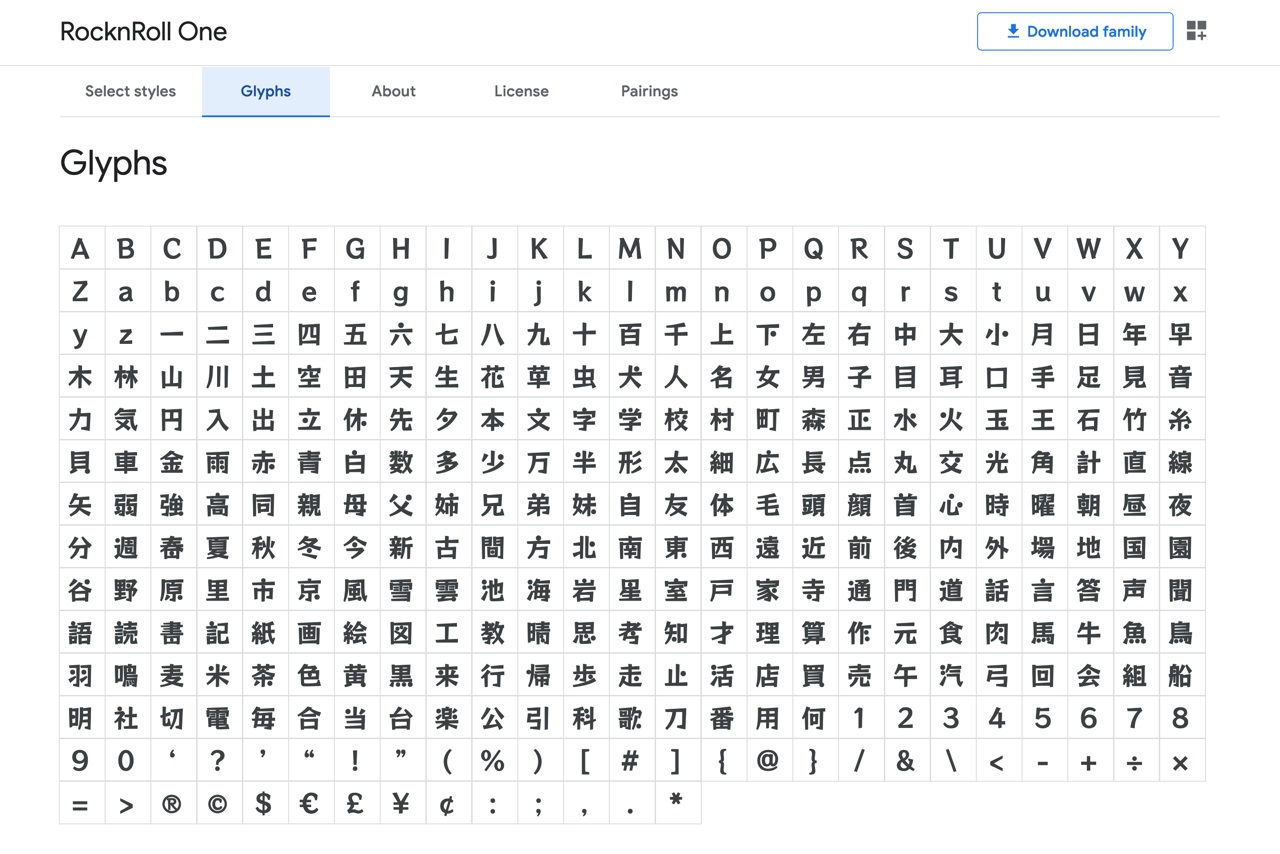Click the ampersand glyph

click(905, 760)
